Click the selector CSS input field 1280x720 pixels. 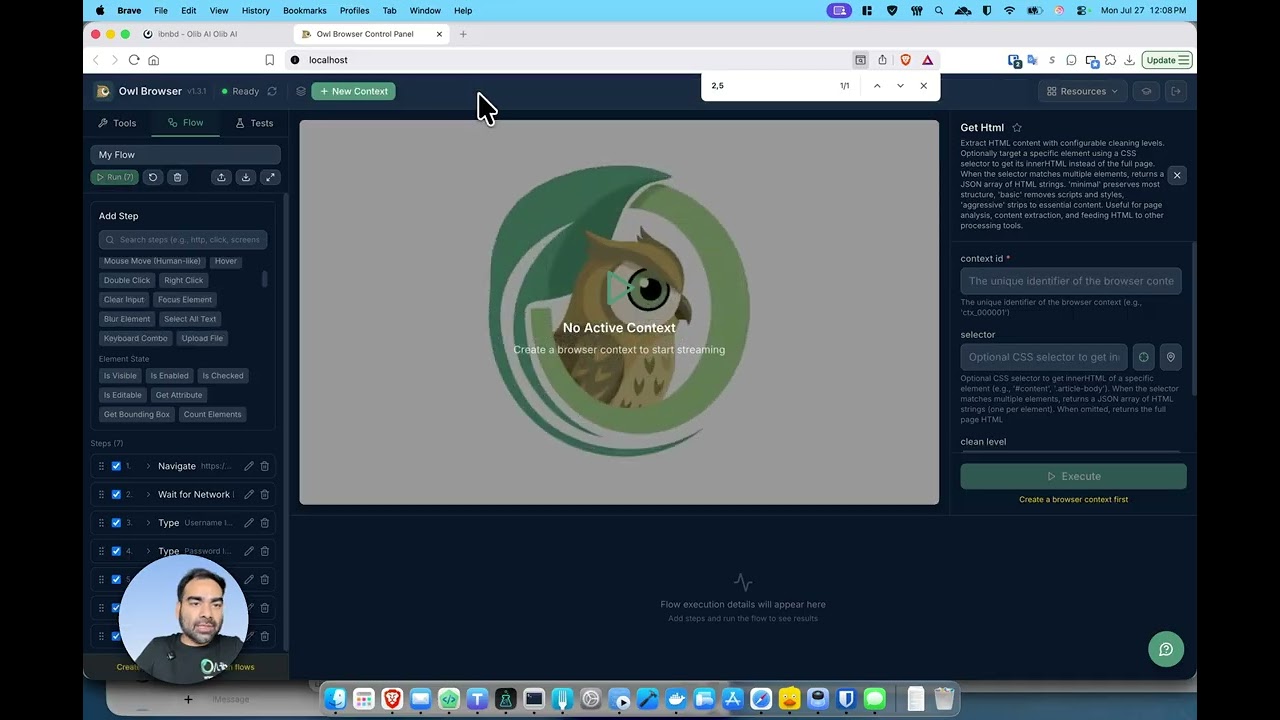1044,357
